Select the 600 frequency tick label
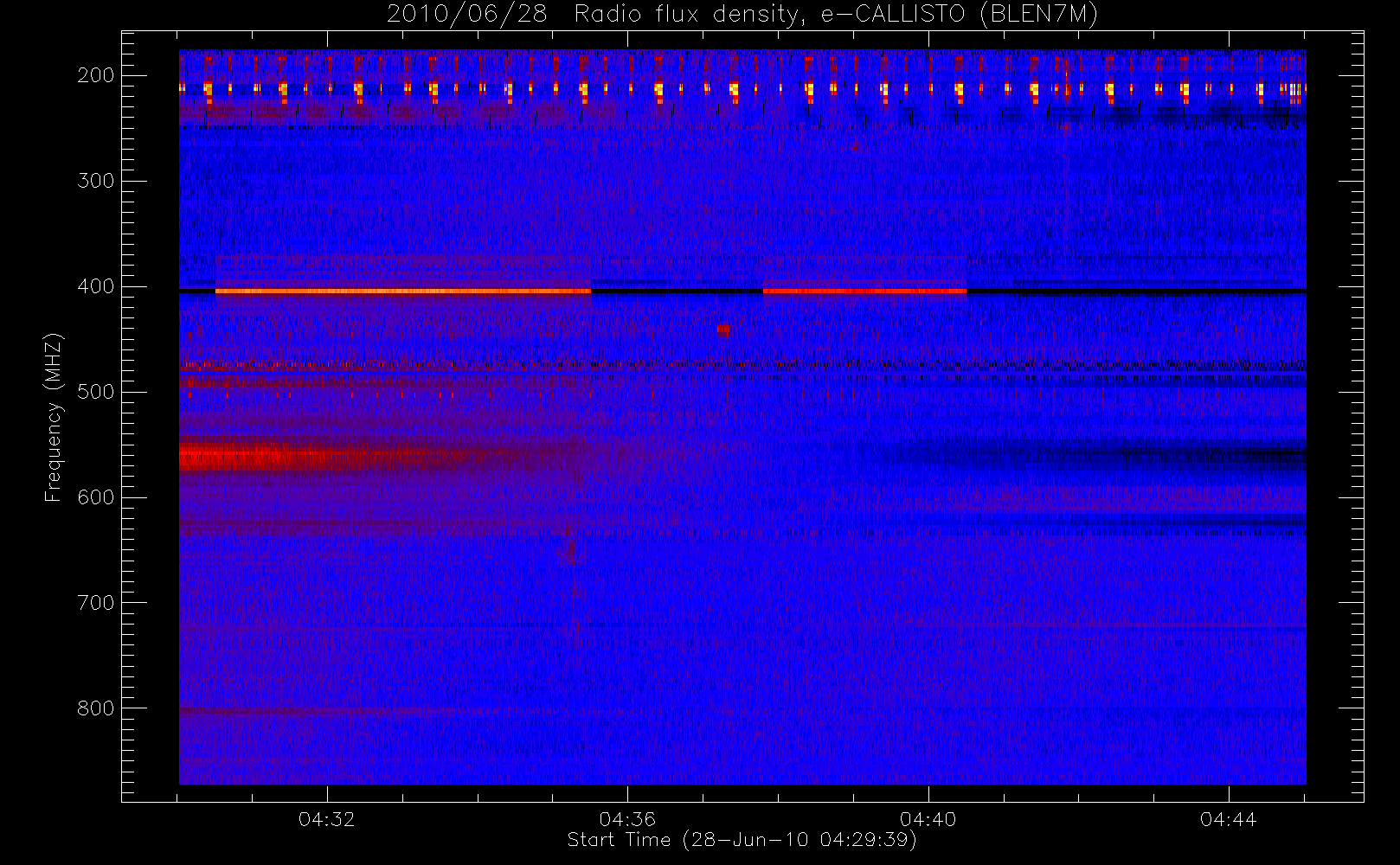This screenshot has width=1400, height=865. pyautogui.click(x=95, y=497)
